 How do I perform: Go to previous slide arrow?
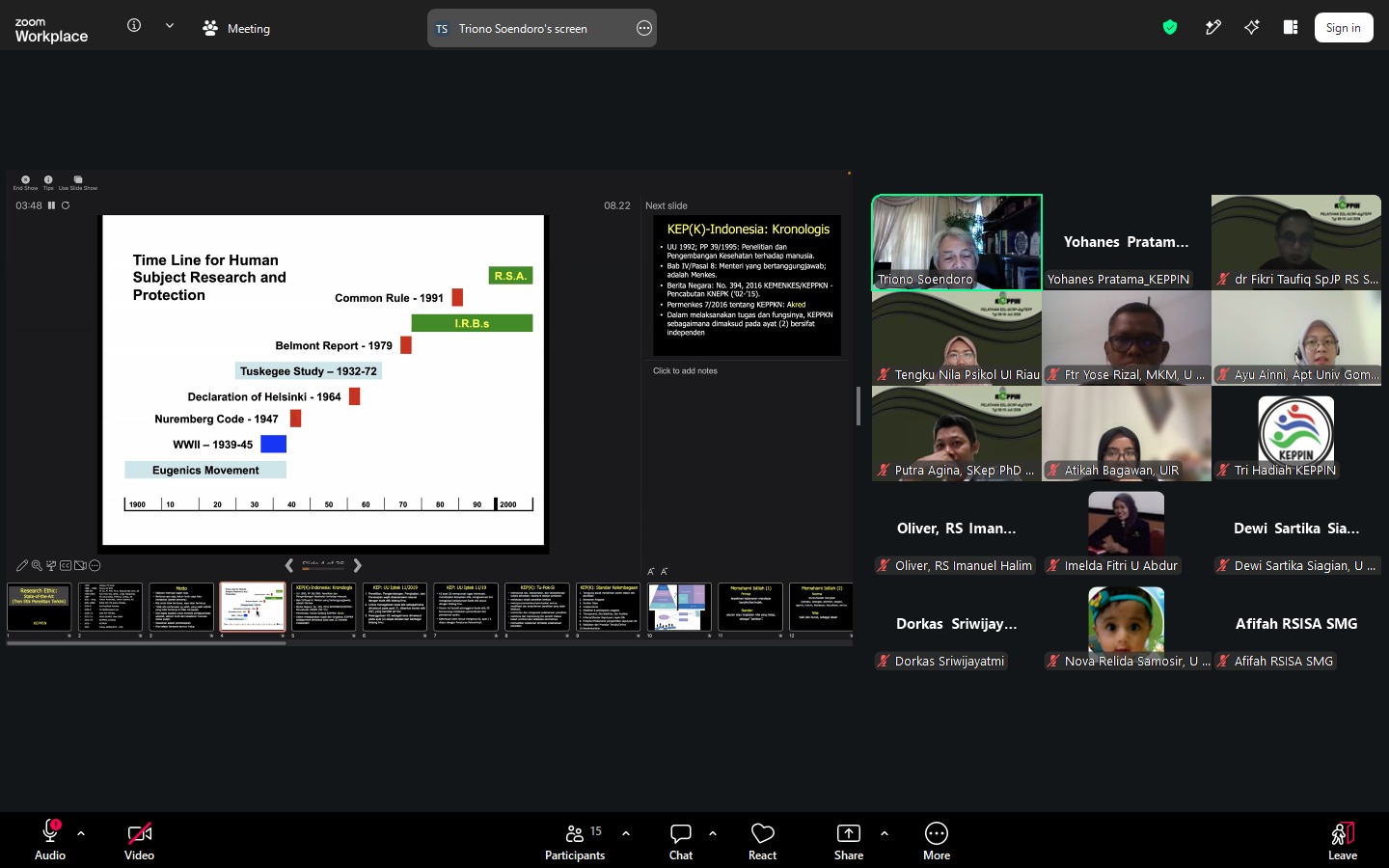pos(288,565)
